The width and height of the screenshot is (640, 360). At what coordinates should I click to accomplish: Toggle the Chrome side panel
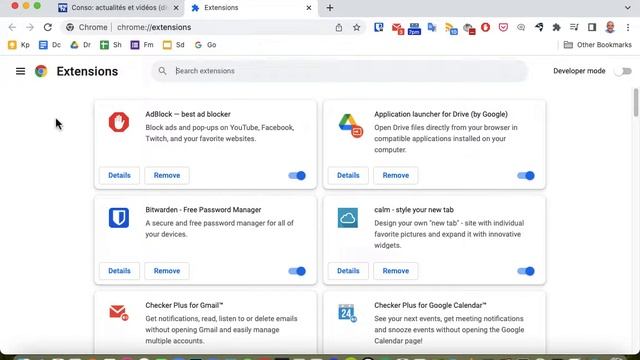click(x=592, y=27)
